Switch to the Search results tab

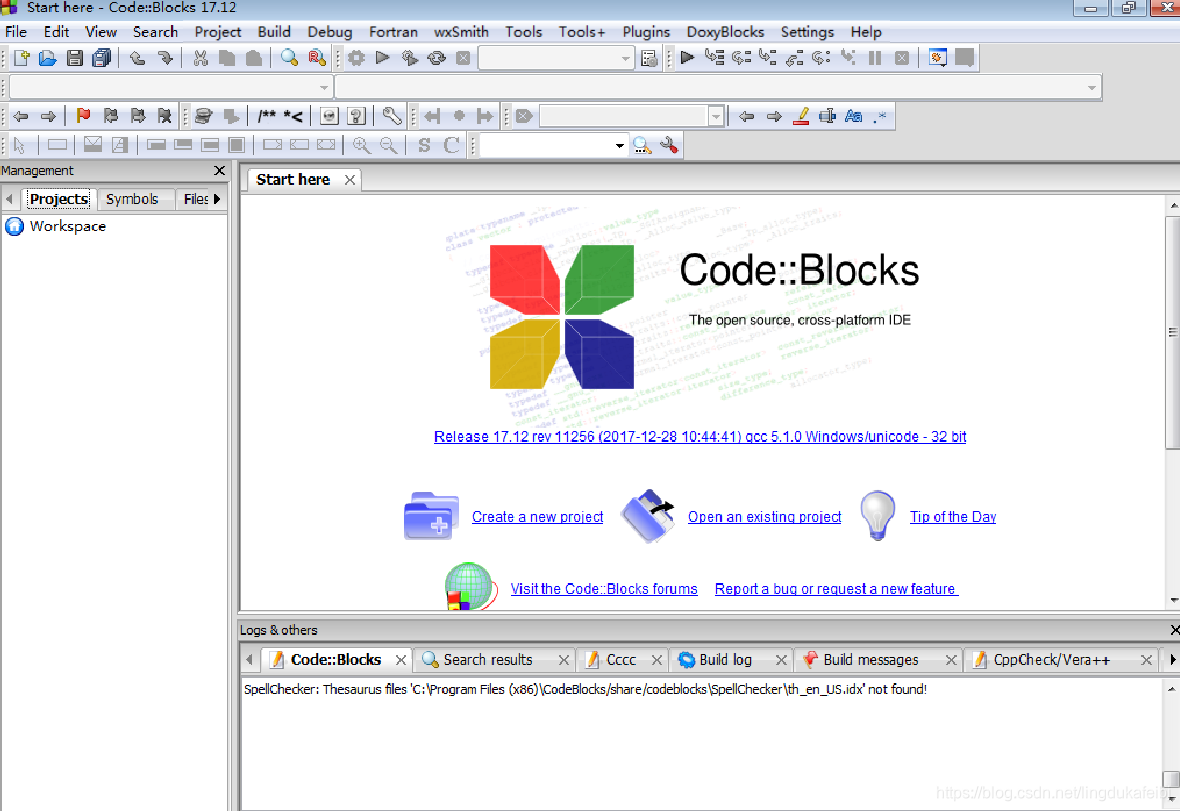coord(488,660)
